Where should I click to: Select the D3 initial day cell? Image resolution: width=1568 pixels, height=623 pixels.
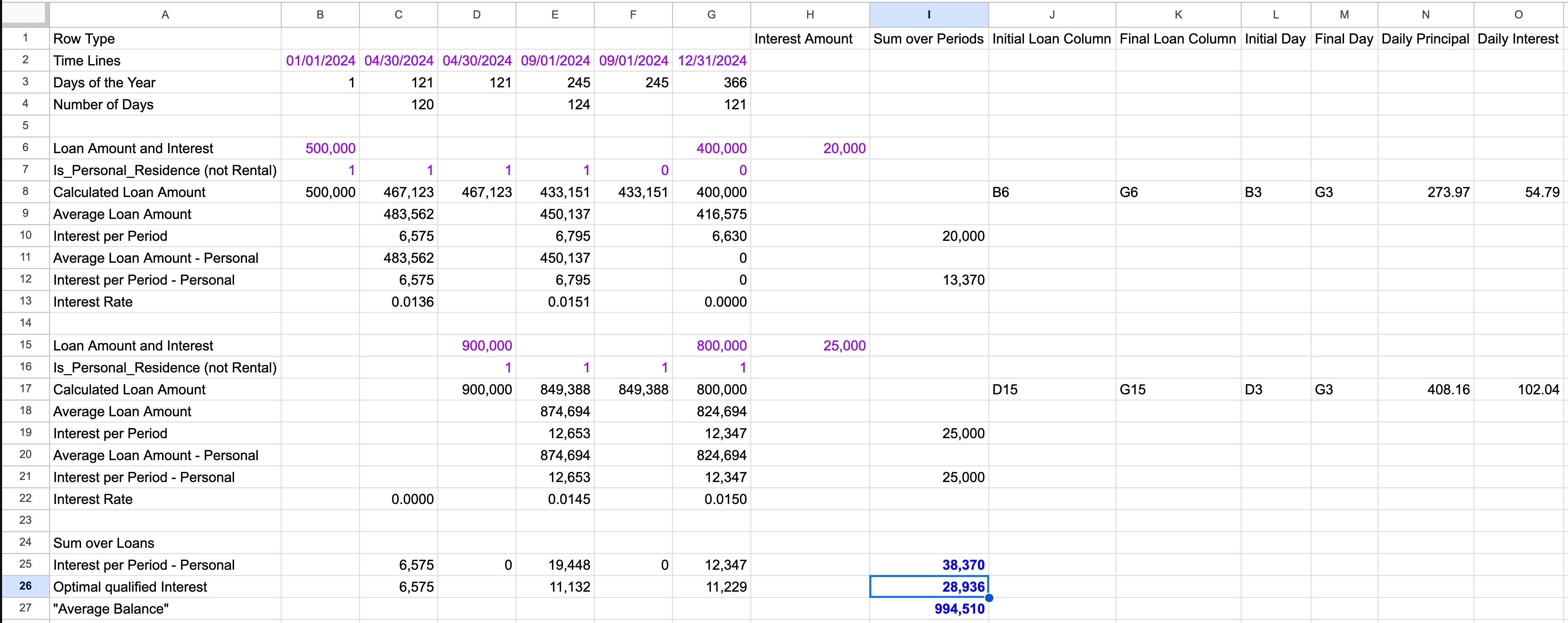[x=1276, y=390]
